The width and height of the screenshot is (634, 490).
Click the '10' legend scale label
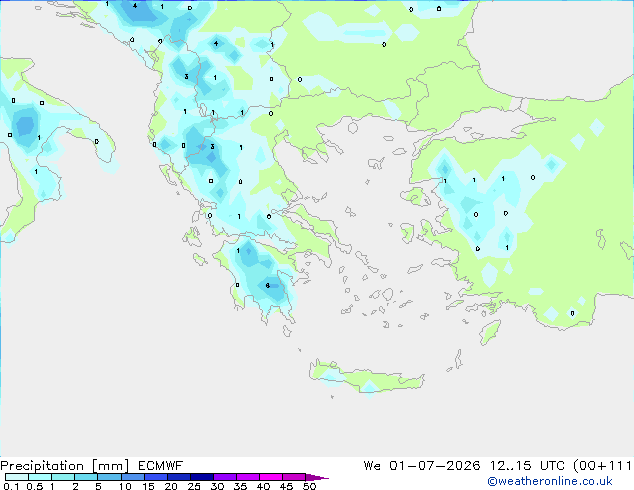(x=125, y=486)
